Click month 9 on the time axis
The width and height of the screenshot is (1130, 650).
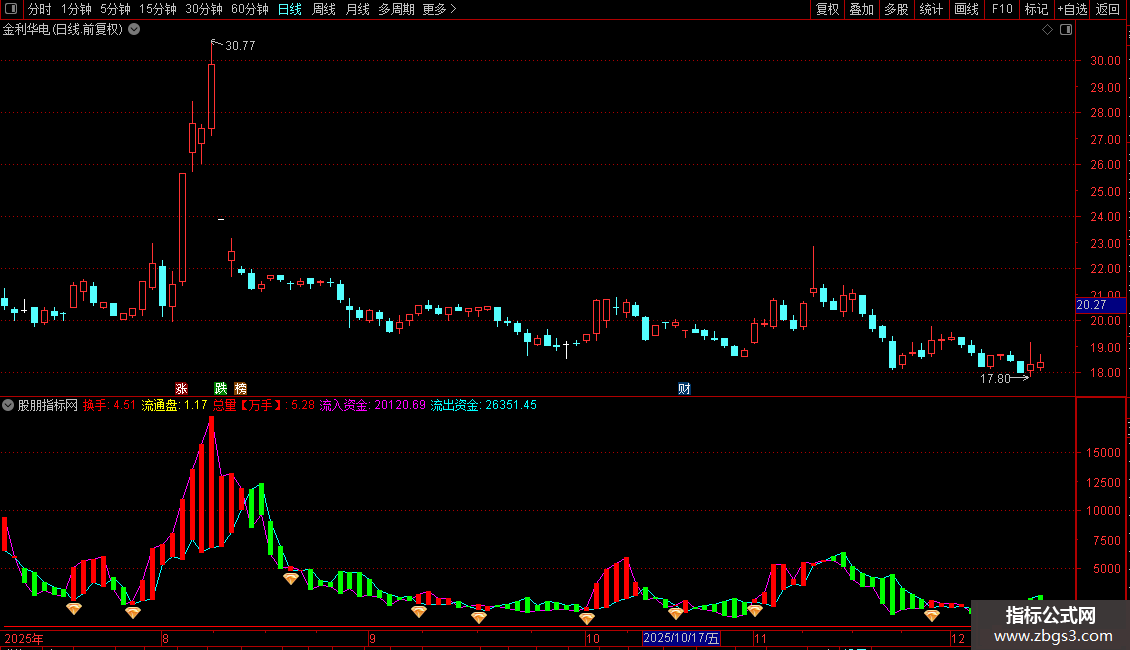coord(372,638)
